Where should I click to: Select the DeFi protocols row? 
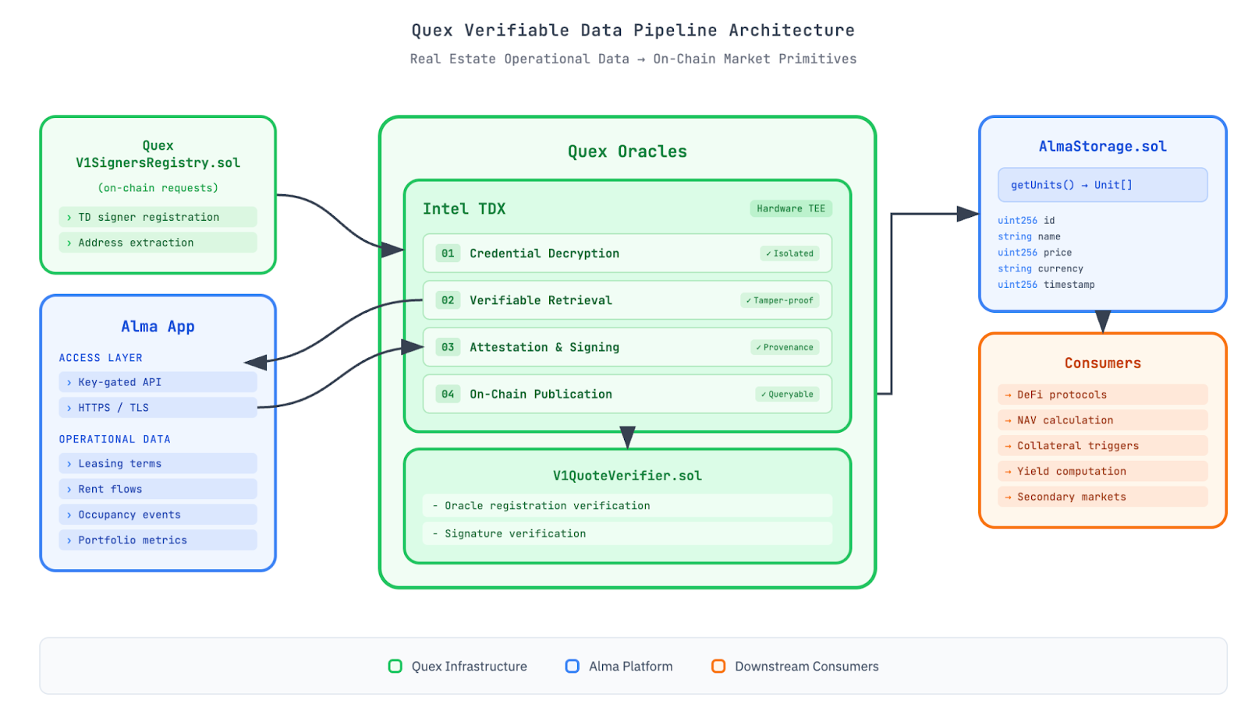[1102, 394]
